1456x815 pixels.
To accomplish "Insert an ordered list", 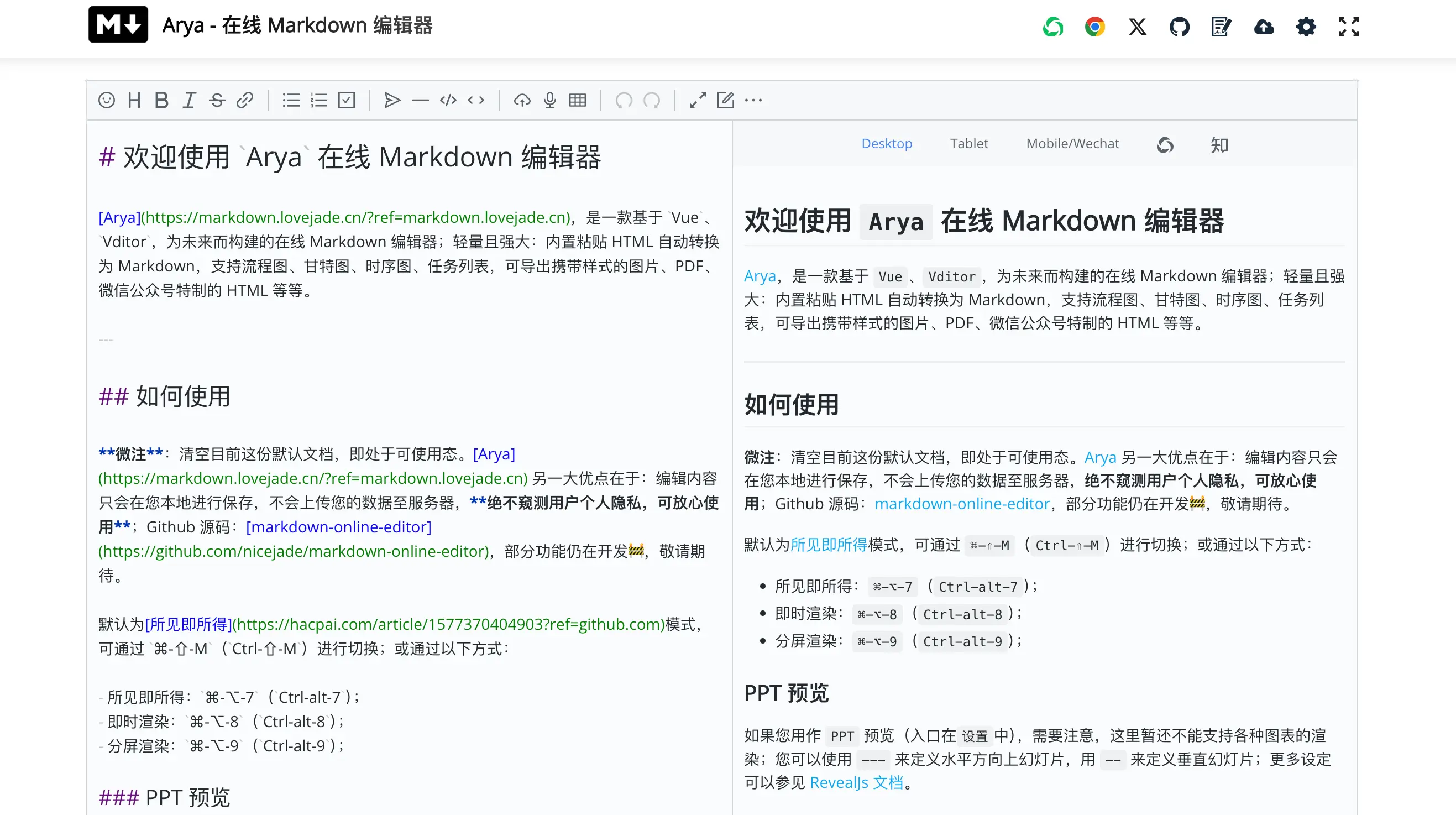I will click(319, 100).
